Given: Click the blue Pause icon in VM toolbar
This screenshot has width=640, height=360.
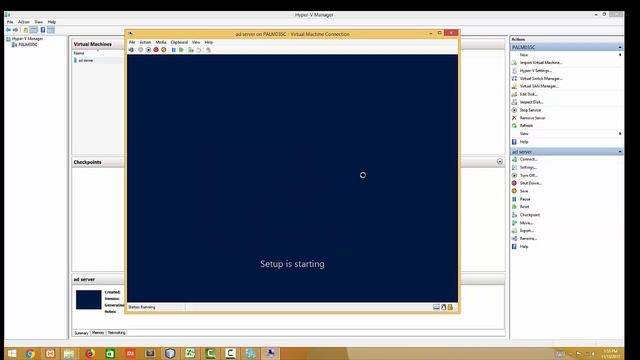Looking at the screenshot, I should point(173,50).
